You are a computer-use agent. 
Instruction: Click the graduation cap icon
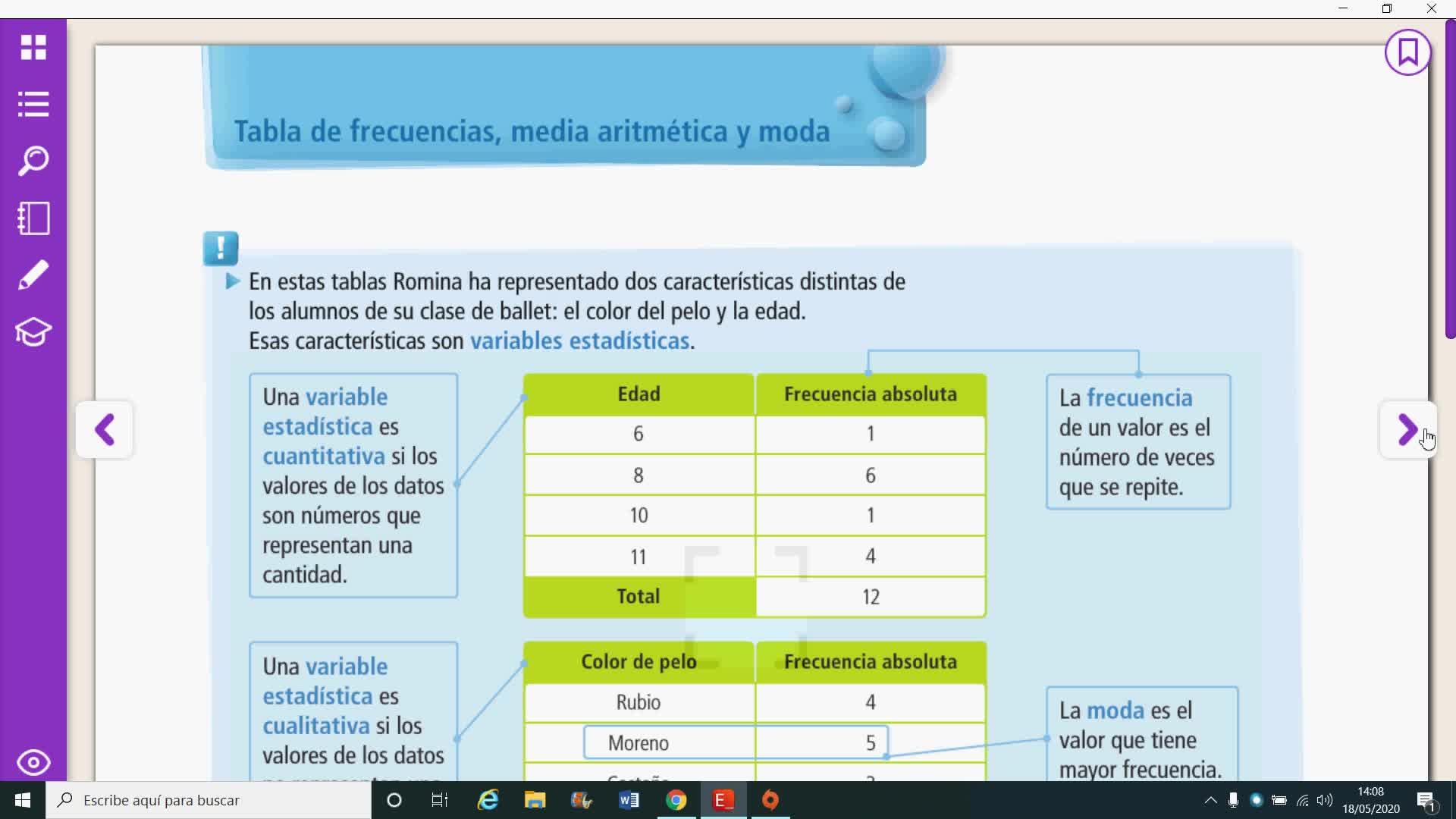33,332
